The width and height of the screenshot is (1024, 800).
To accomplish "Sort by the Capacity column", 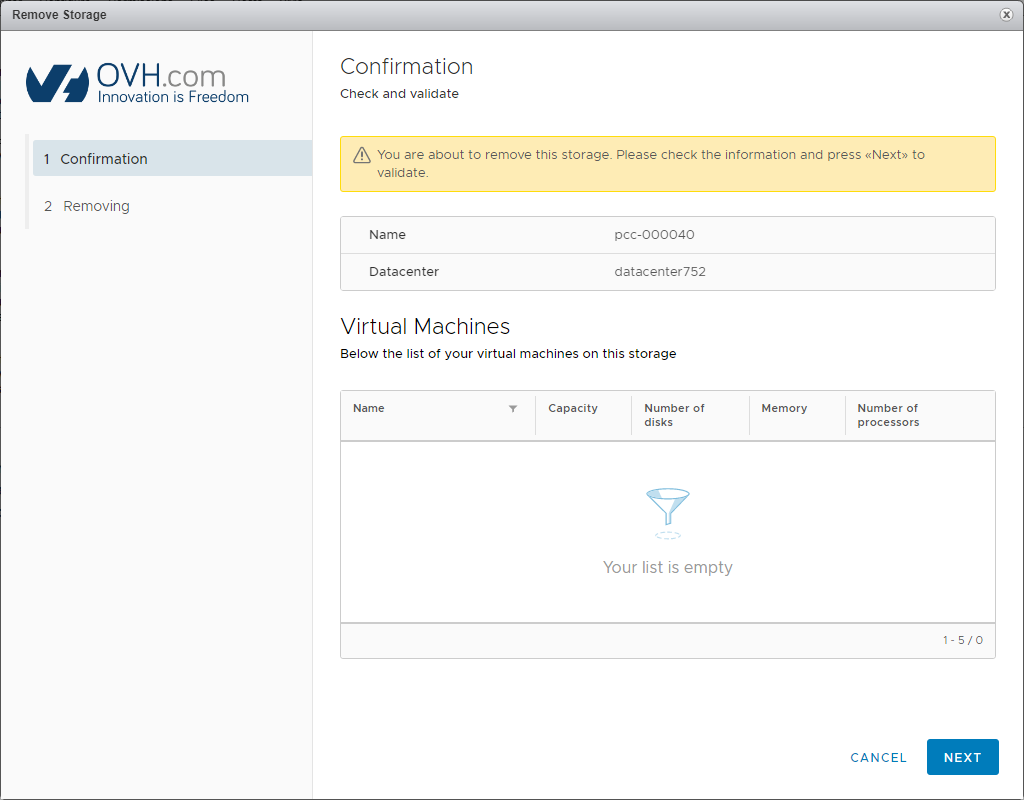I will (573, 408).
